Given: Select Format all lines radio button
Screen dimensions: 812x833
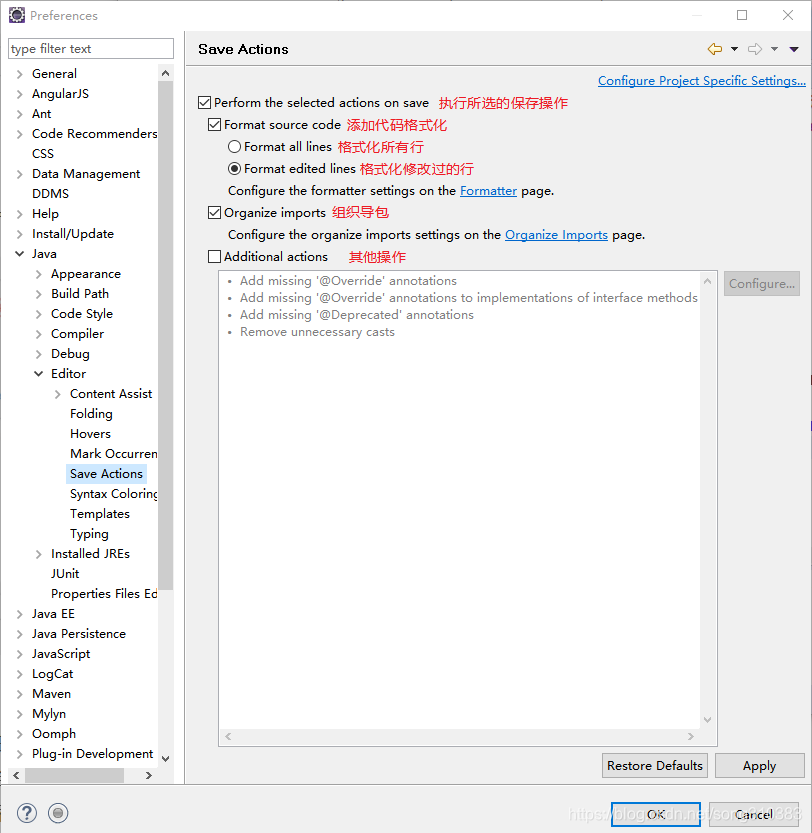Looking at the screenshot, I should 234,147.
